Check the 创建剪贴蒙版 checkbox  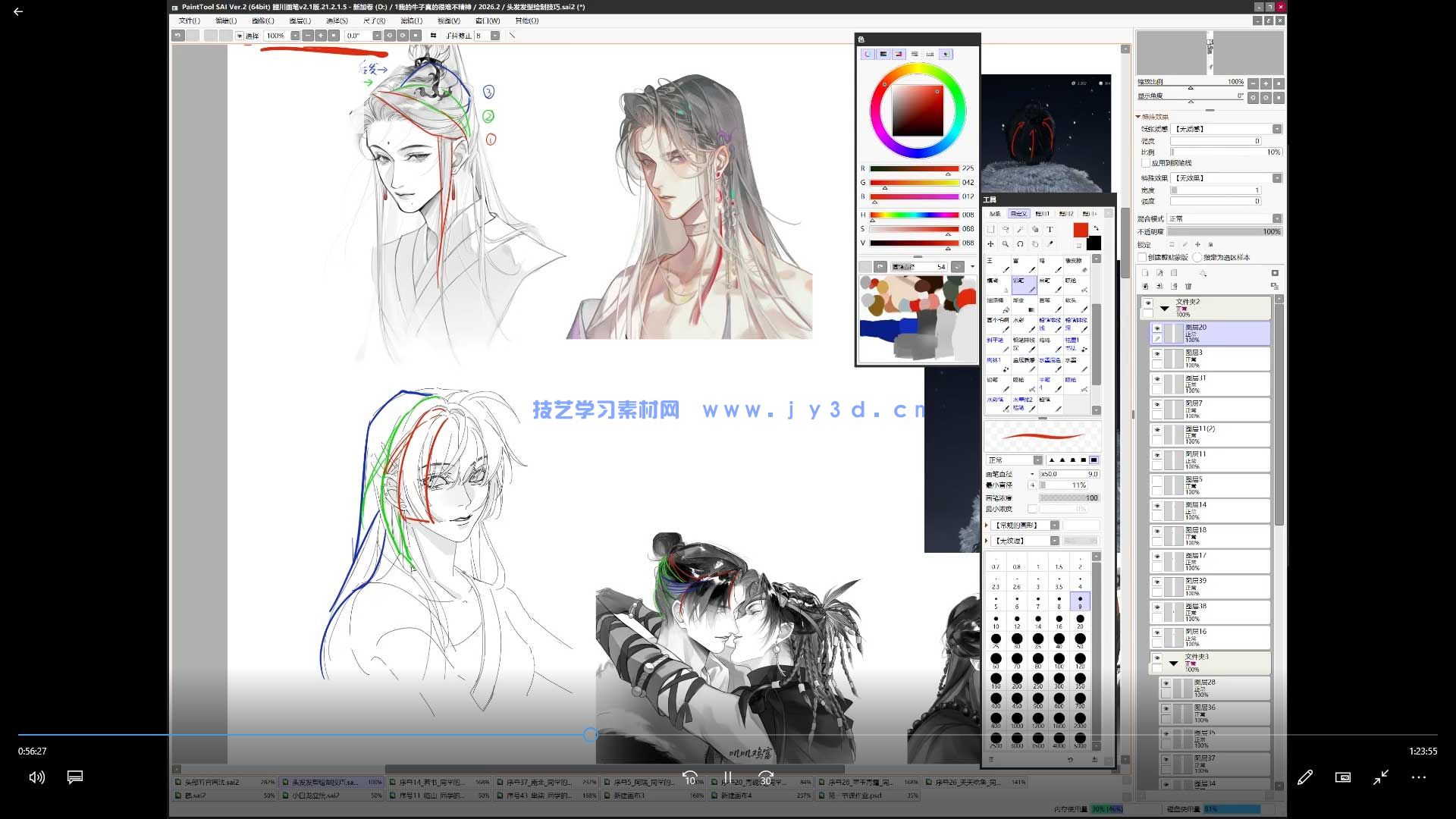pyautogui.click(x=1141, y=256)
